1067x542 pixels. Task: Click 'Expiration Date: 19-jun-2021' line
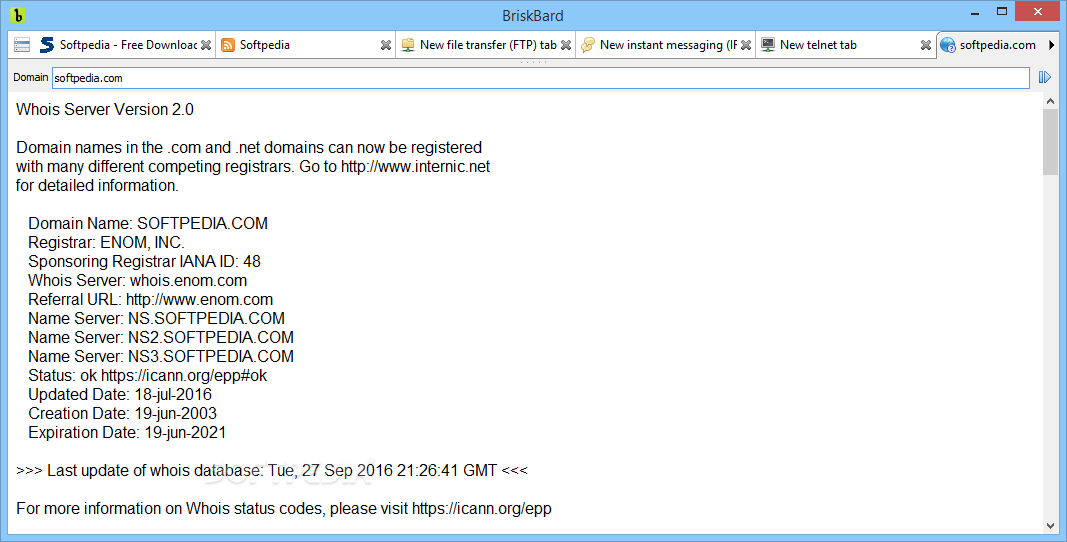(127, 433)
